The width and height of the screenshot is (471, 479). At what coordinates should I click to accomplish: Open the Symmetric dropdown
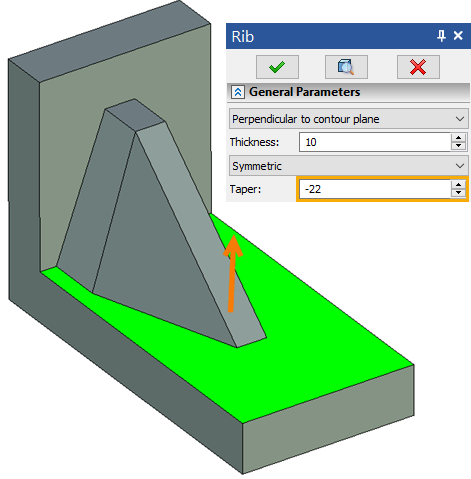coord(349,166)
